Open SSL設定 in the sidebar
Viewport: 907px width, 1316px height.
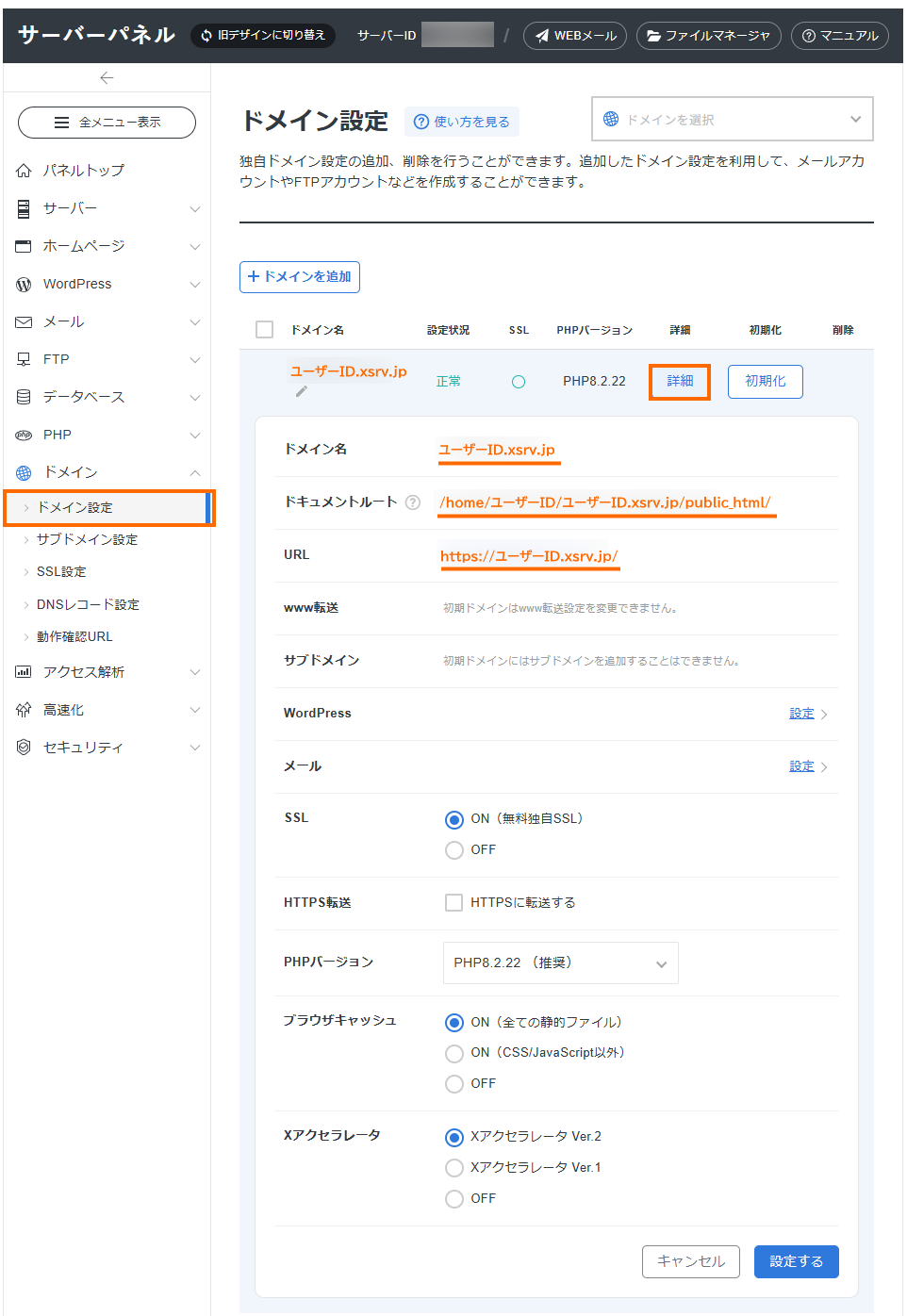coord(61,572)
